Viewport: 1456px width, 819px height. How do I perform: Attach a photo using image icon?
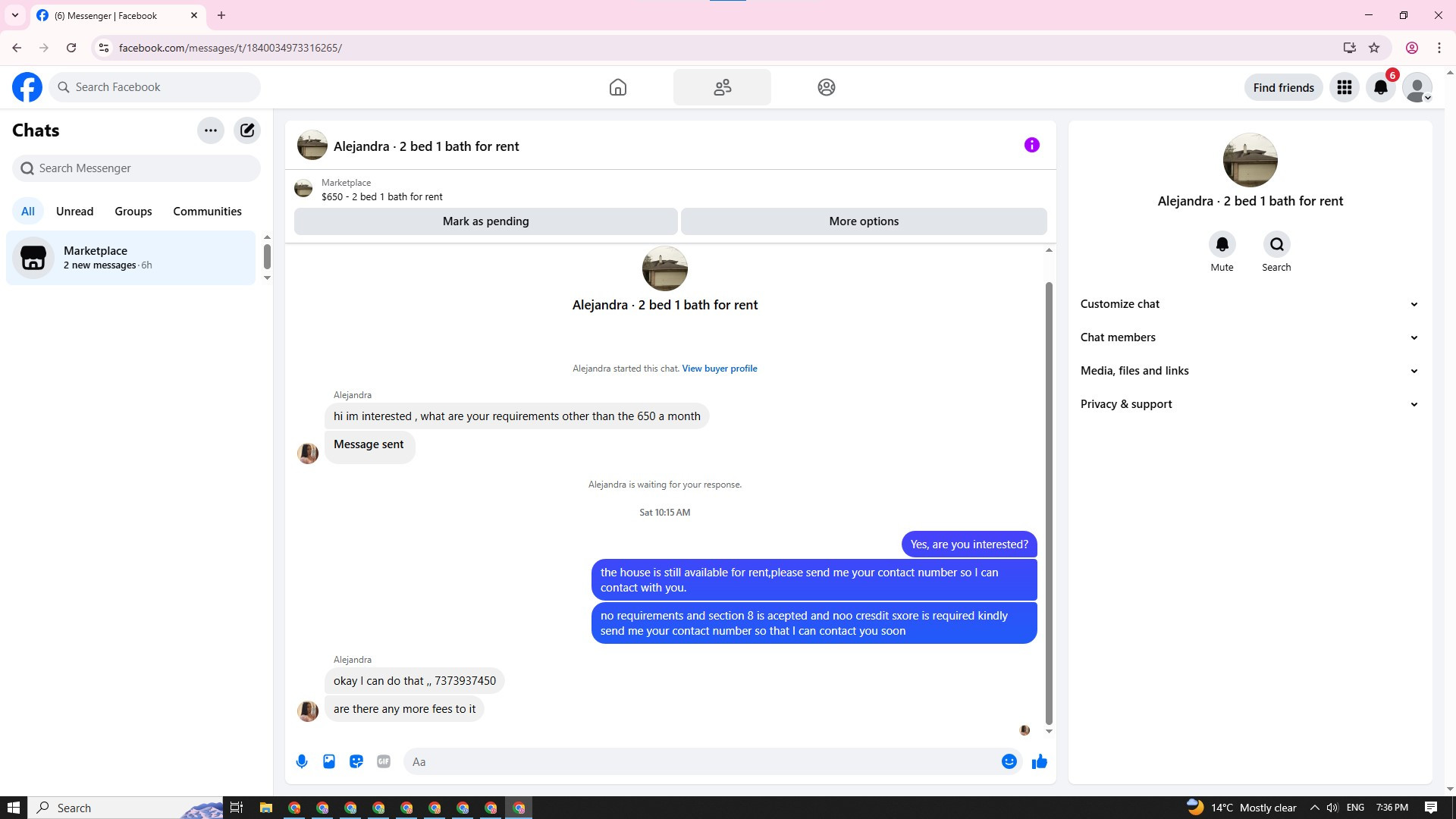329,761
